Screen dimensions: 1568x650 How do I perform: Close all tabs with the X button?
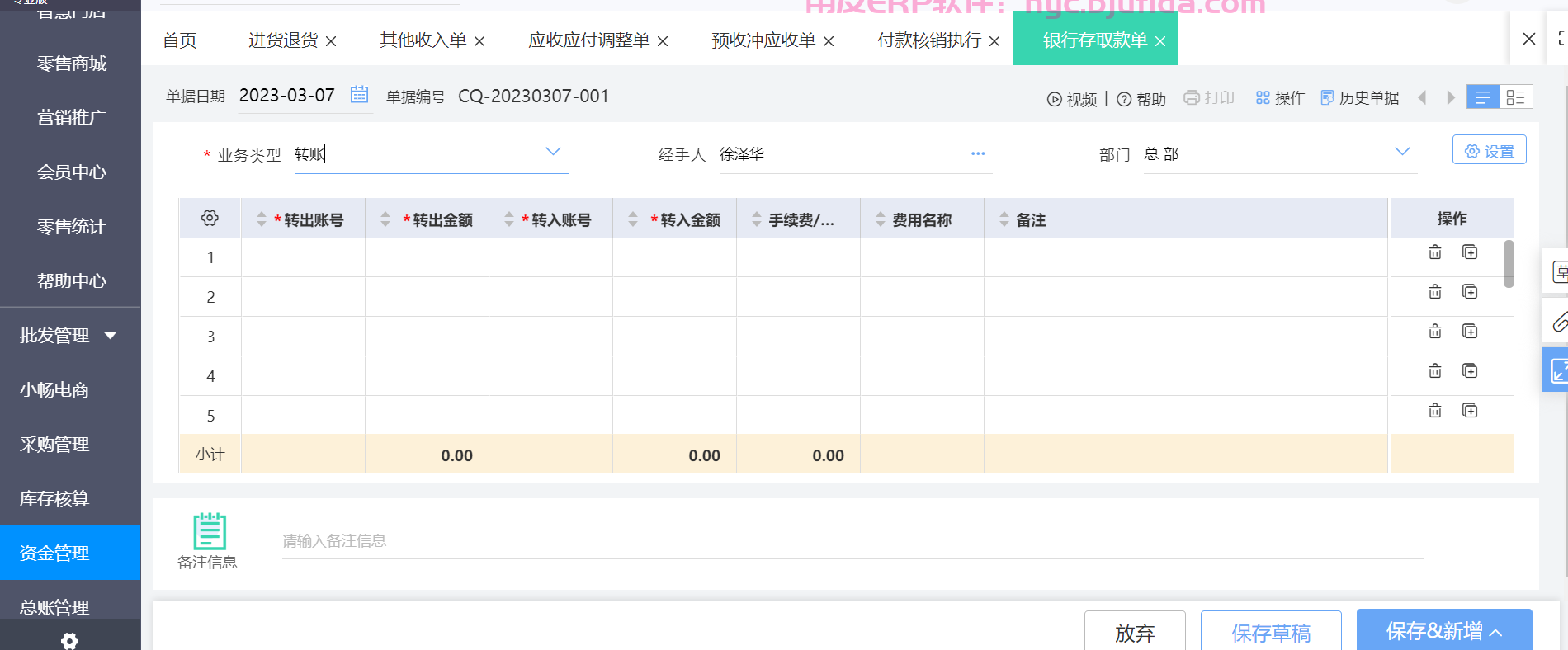tap(1529, 39)
